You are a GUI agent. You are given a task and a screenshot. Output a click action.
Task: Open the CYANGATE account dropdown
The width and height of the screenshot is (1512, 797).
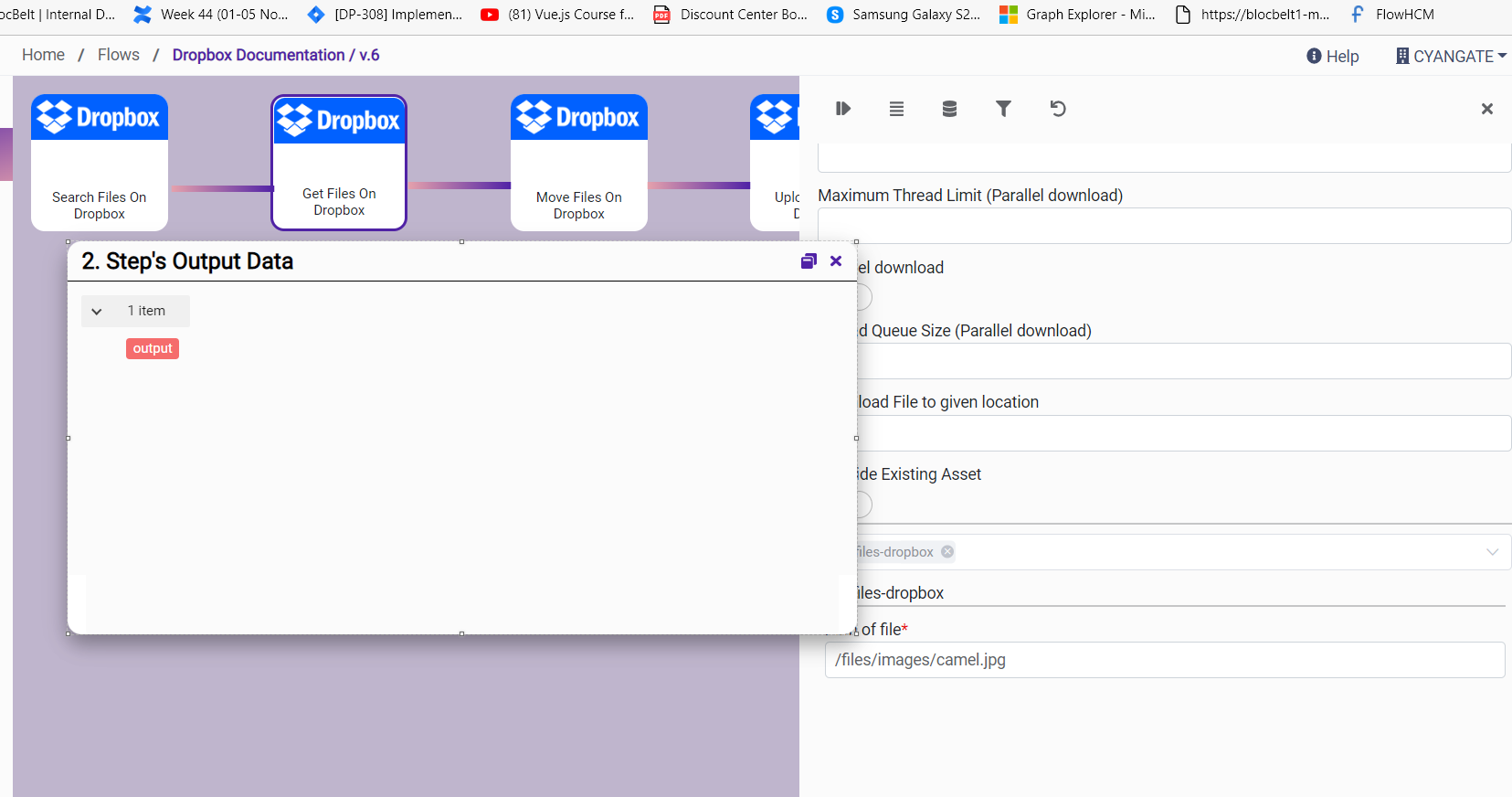pyautogui.click(x=1452, y=57)
